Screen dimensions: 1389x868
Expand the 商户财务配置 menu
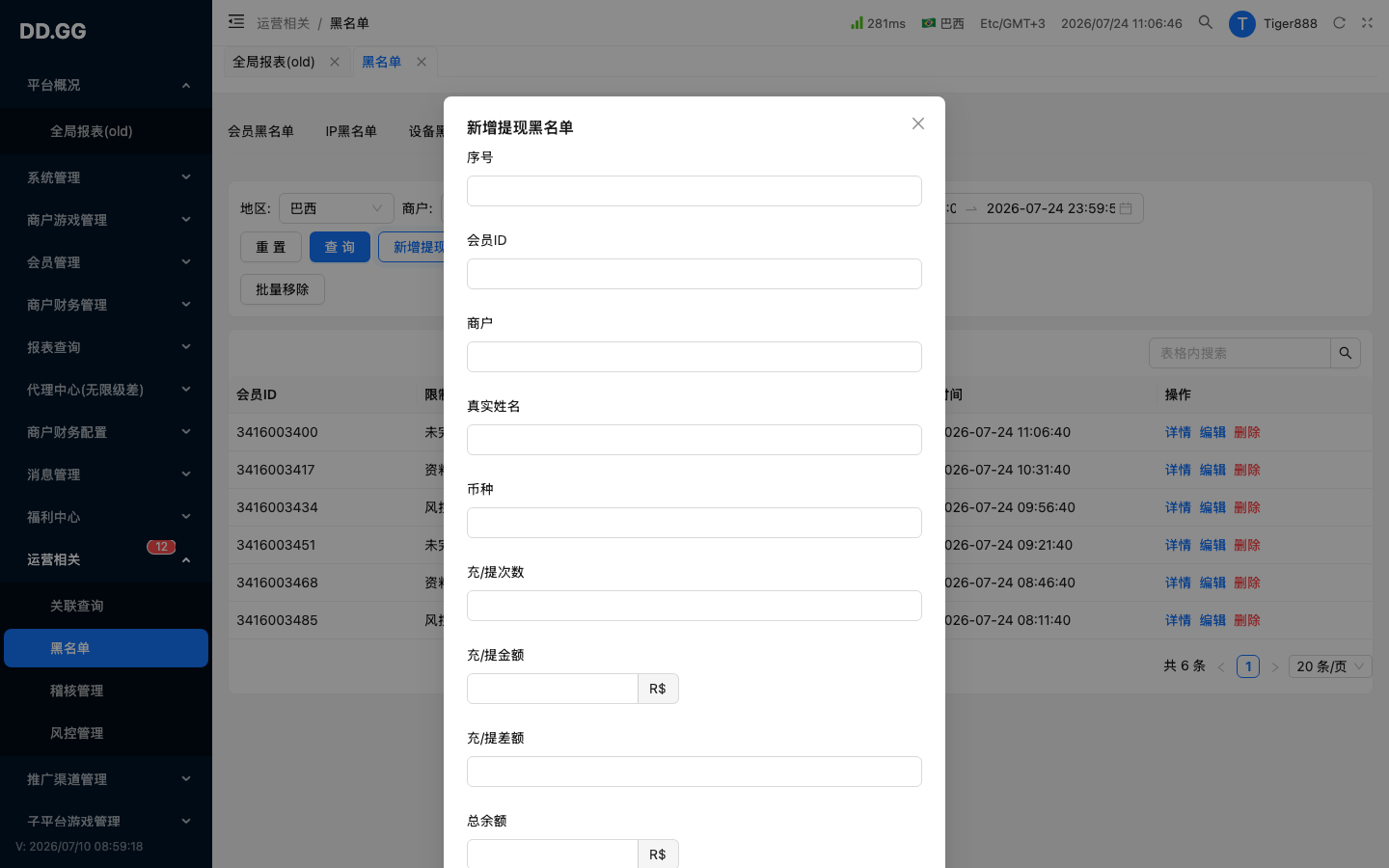click(106, 432)
